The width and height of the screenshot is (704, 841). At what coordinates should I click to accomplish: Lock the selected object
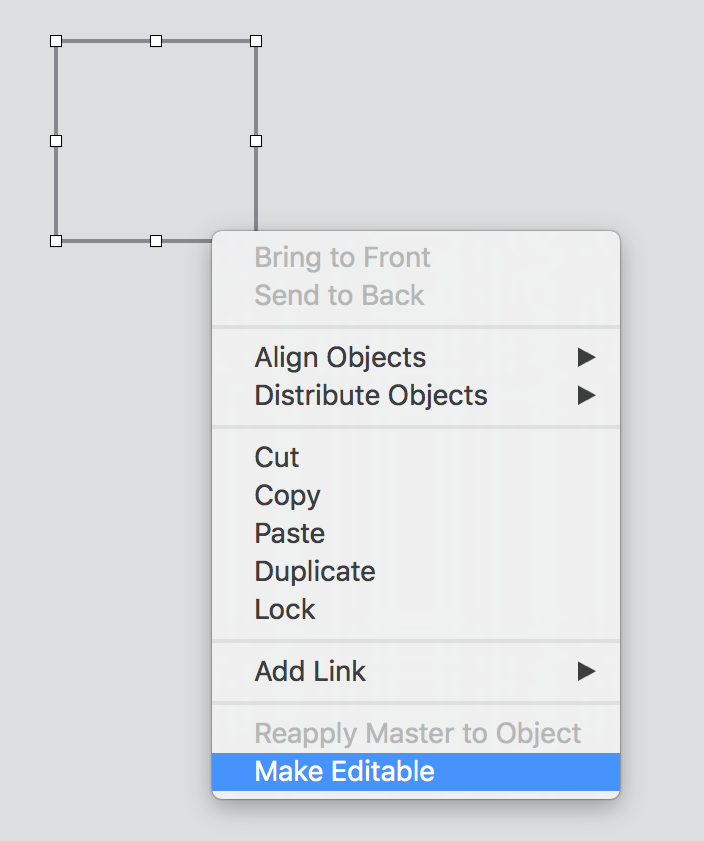click(x=284, y=609)
